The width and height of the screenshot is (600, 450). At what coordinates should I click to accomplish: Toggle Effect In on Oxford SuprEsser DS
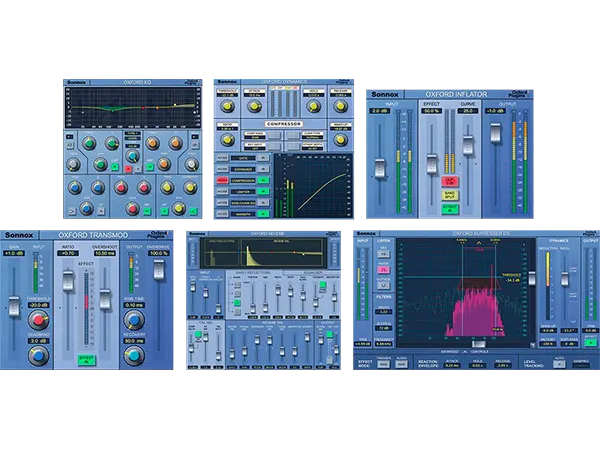click(590, 342)
